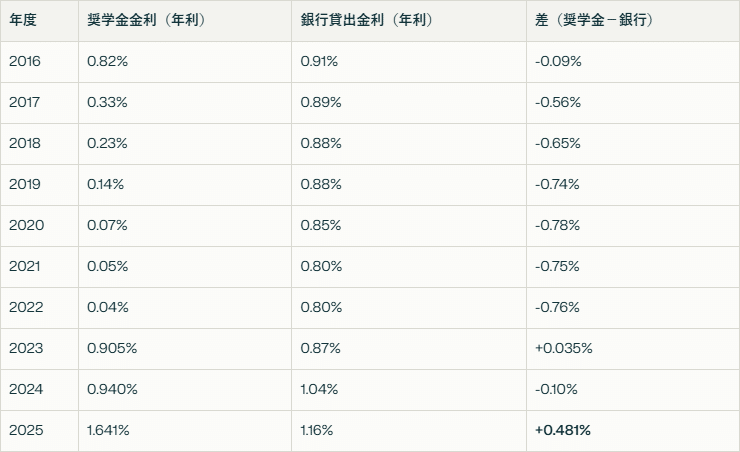Click the 1.04% bank rate cell
The image size is (740, 452).
tap(320, 390)
